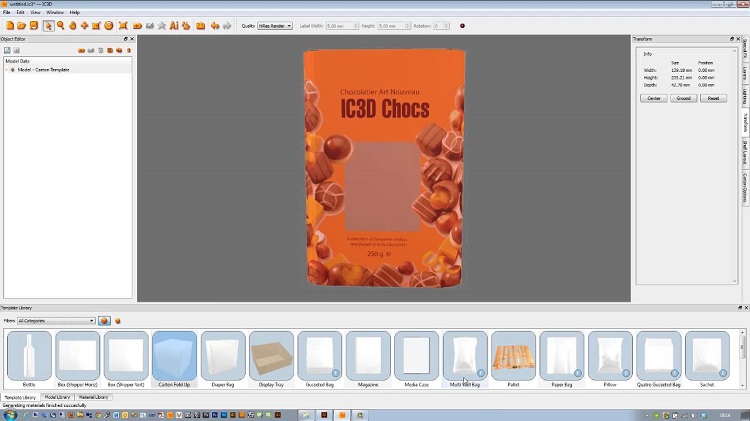Create a new document with the toolbar icon

(x=10, y=26)
